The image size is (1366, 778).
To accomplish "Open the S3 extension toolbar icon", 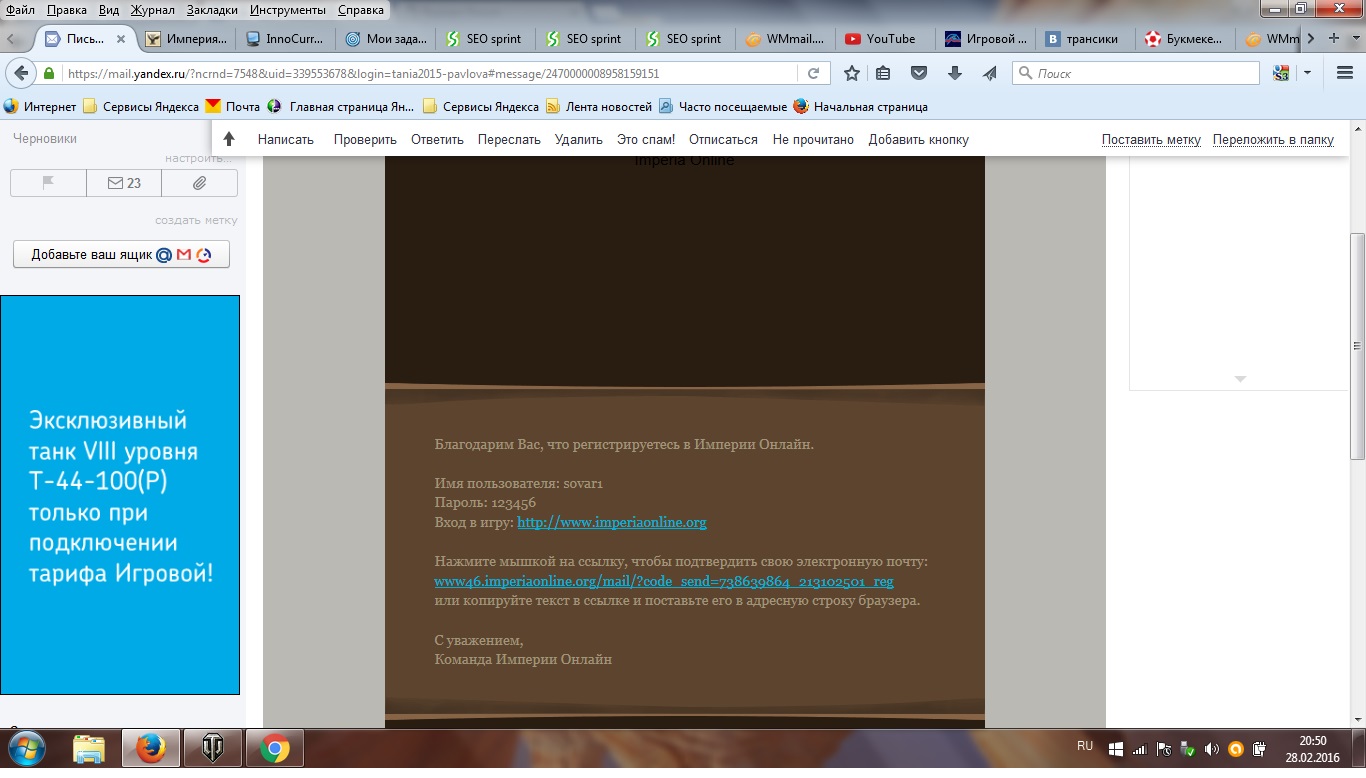I will pyautogui.click(x=1281, y=73).
